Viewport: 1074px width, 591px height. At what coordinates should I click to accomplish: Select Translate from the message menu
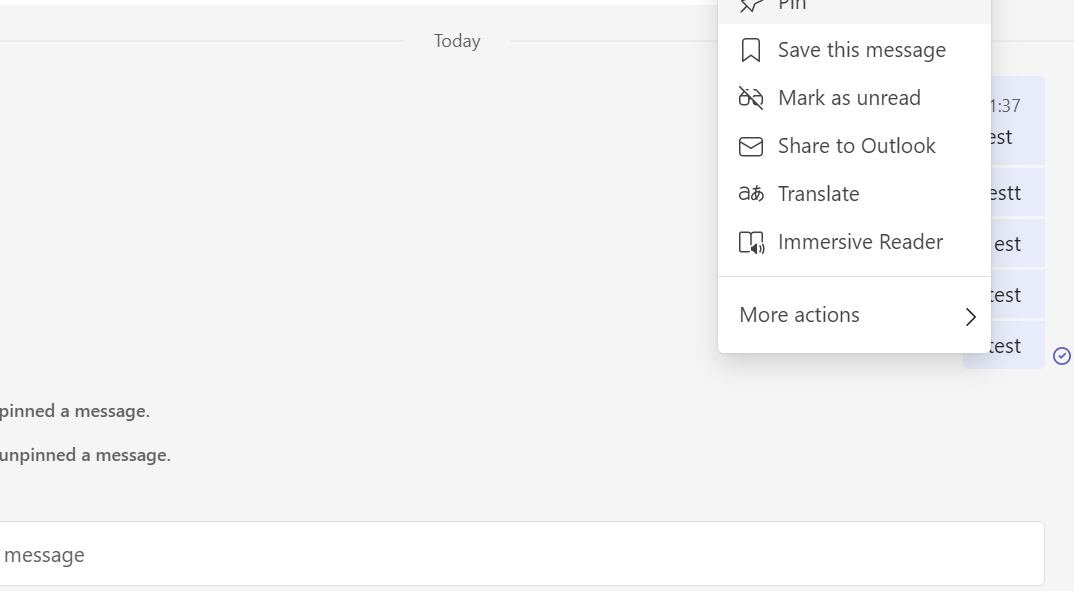point(818,193)
